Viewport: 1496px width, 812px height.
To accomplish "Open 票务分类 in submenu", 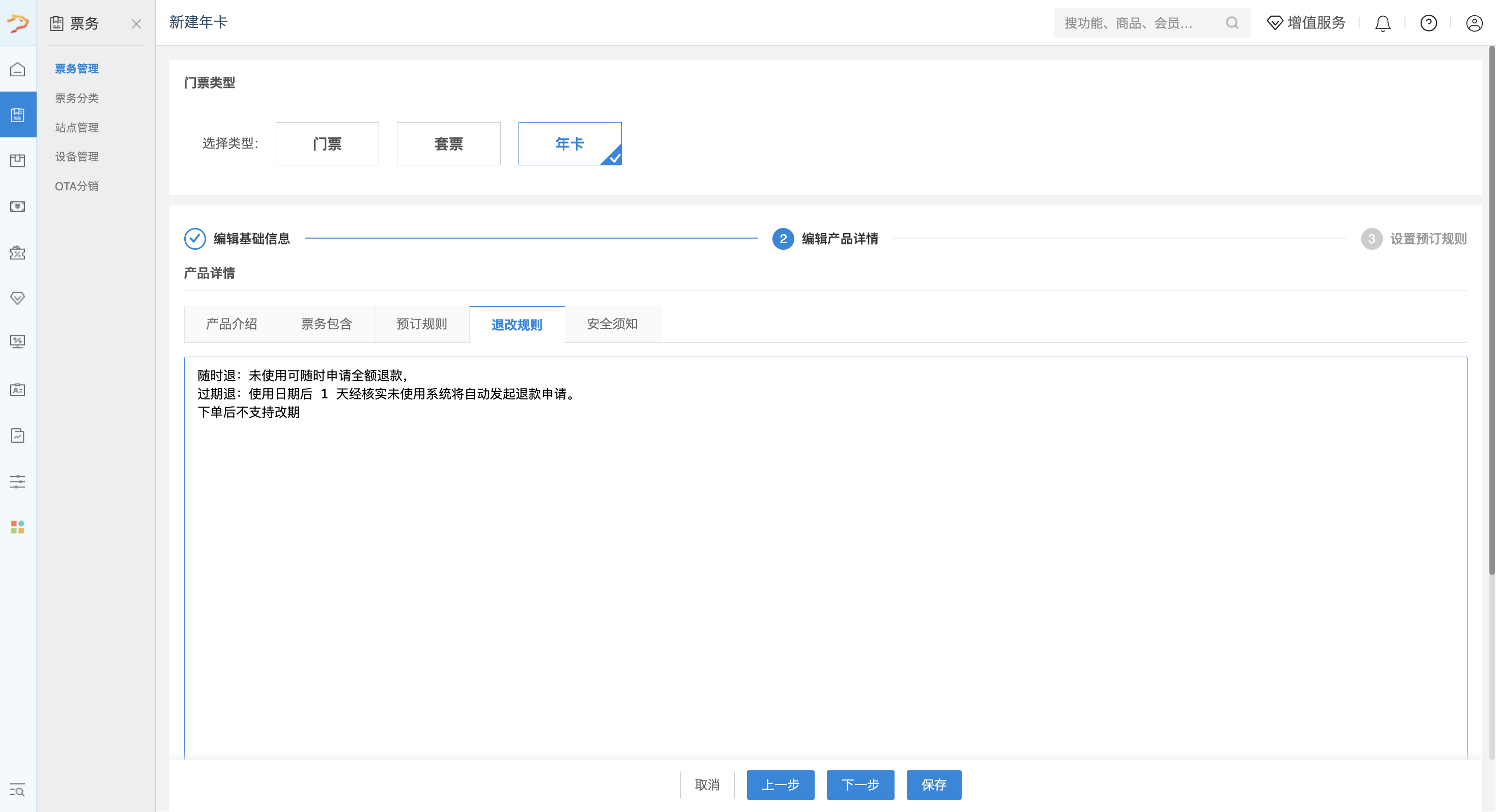I will tap(77, 98).
